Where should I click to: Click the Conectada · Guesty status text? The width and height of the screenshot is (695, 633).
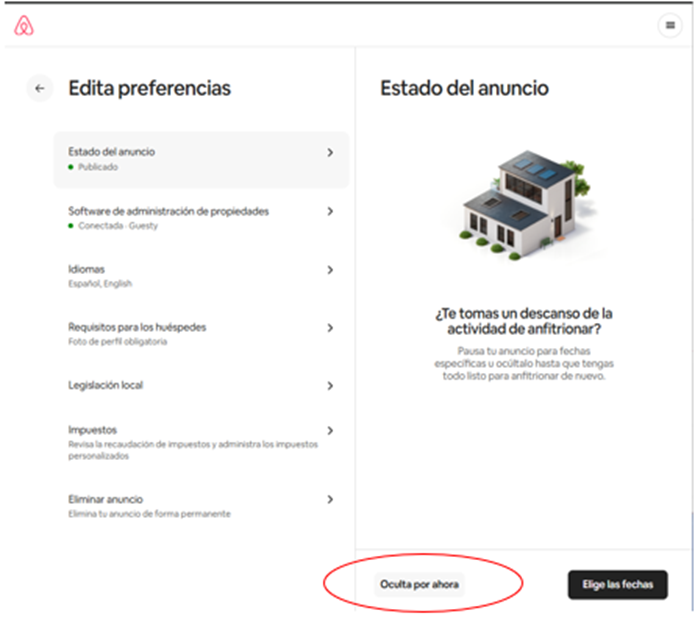tap(118, 226)
